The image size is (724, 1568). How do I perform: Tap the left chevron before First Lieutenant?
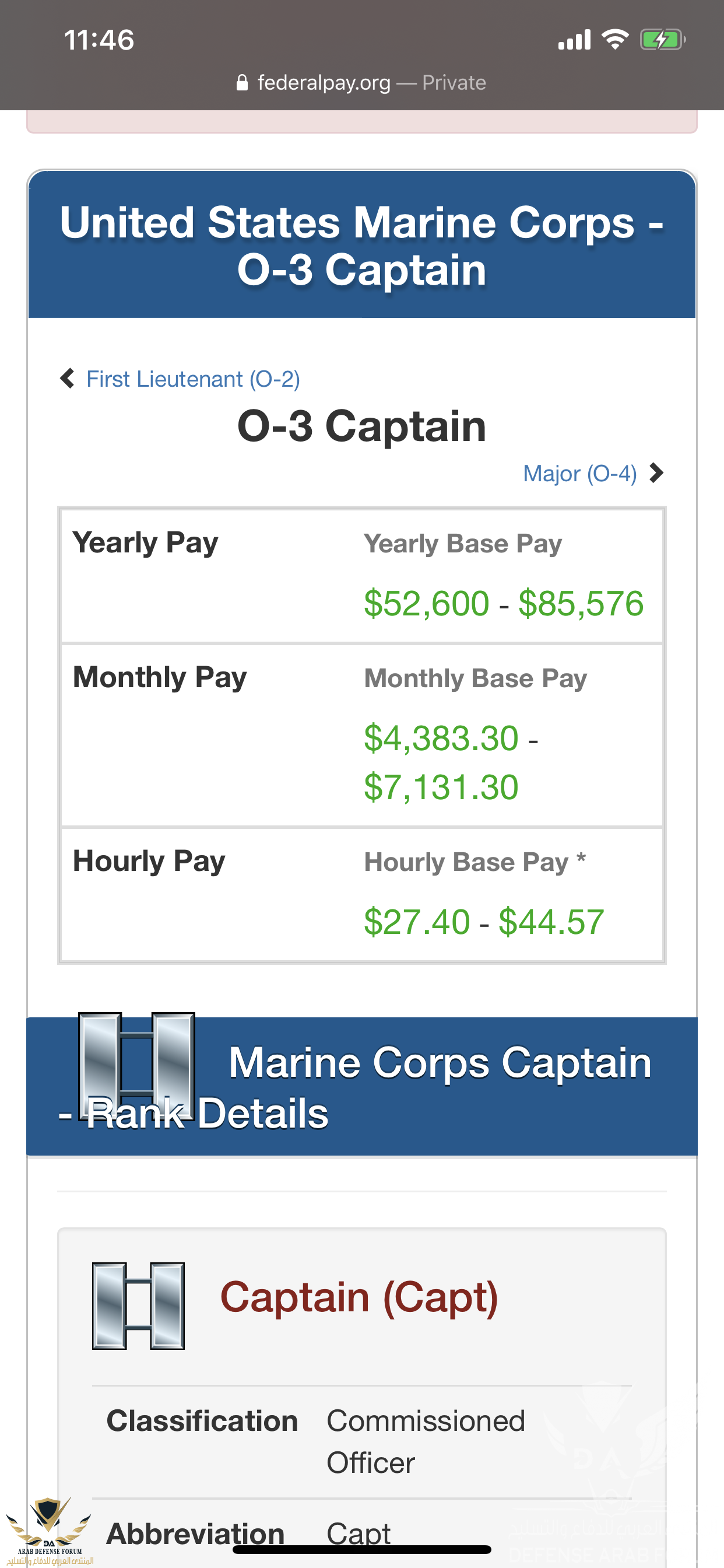67,378
